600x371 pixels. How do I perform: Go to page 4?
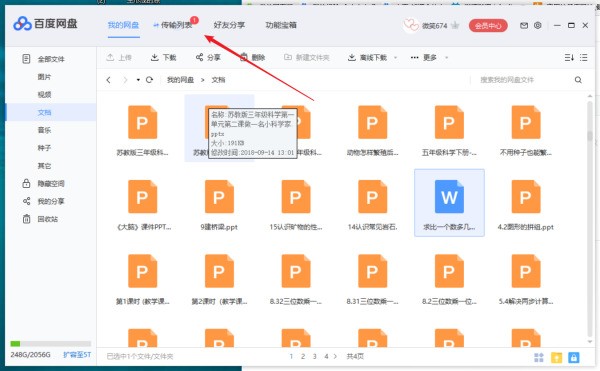point(326,356)
